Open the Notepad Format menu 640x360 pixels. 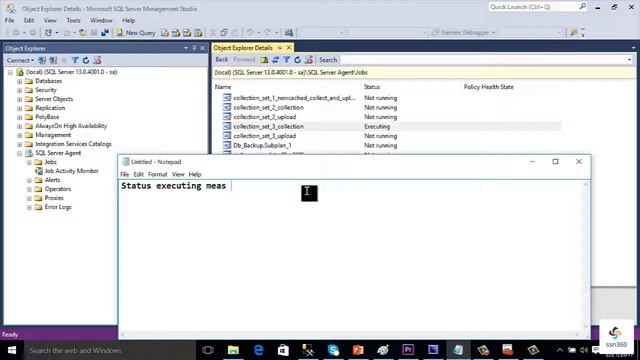pos(158,174)
